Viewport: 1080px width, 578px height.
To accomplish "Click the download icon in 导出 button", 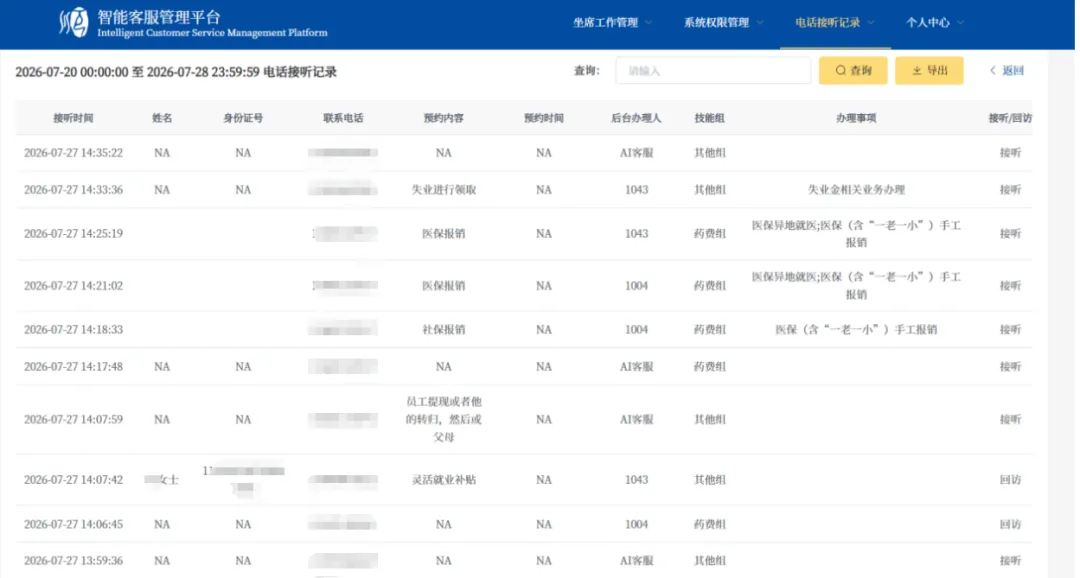I will tap(917, 70).
